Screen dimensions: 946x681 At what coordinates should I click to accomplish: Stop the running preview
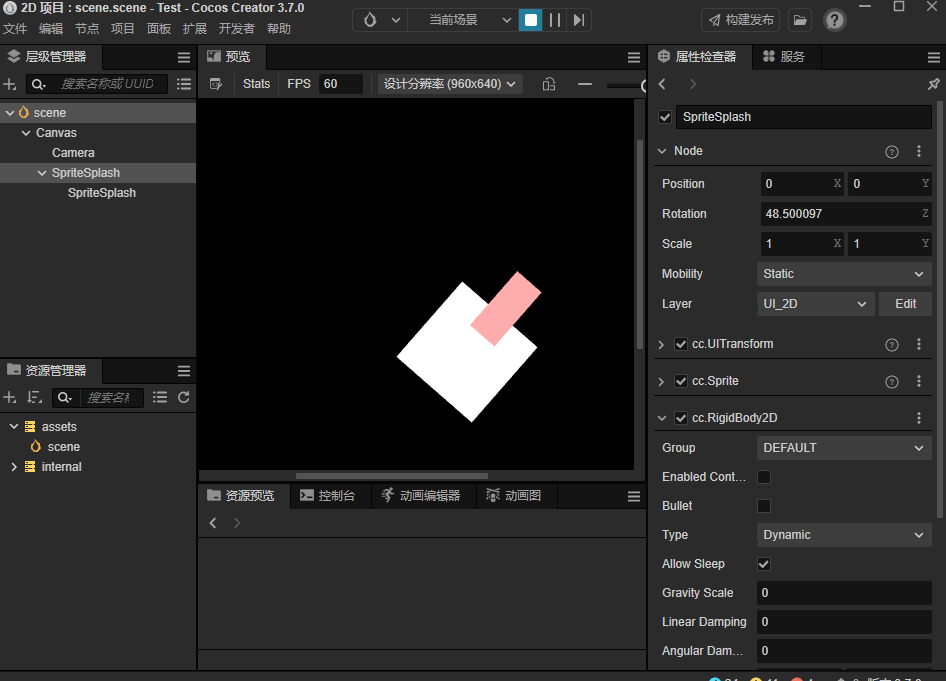point(530,20)
